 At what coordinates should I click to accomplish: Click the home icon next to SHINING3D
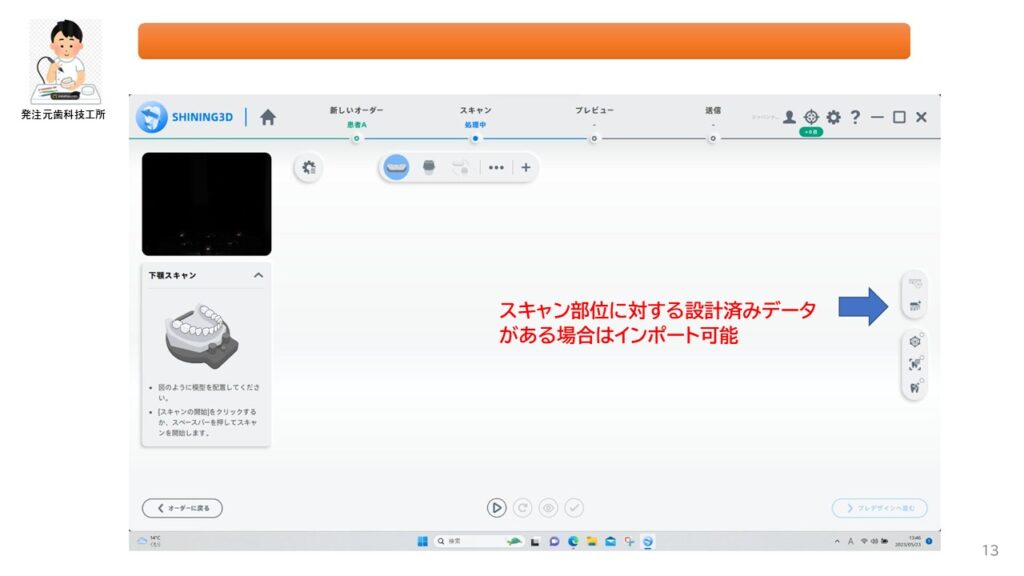click(268, 117)
